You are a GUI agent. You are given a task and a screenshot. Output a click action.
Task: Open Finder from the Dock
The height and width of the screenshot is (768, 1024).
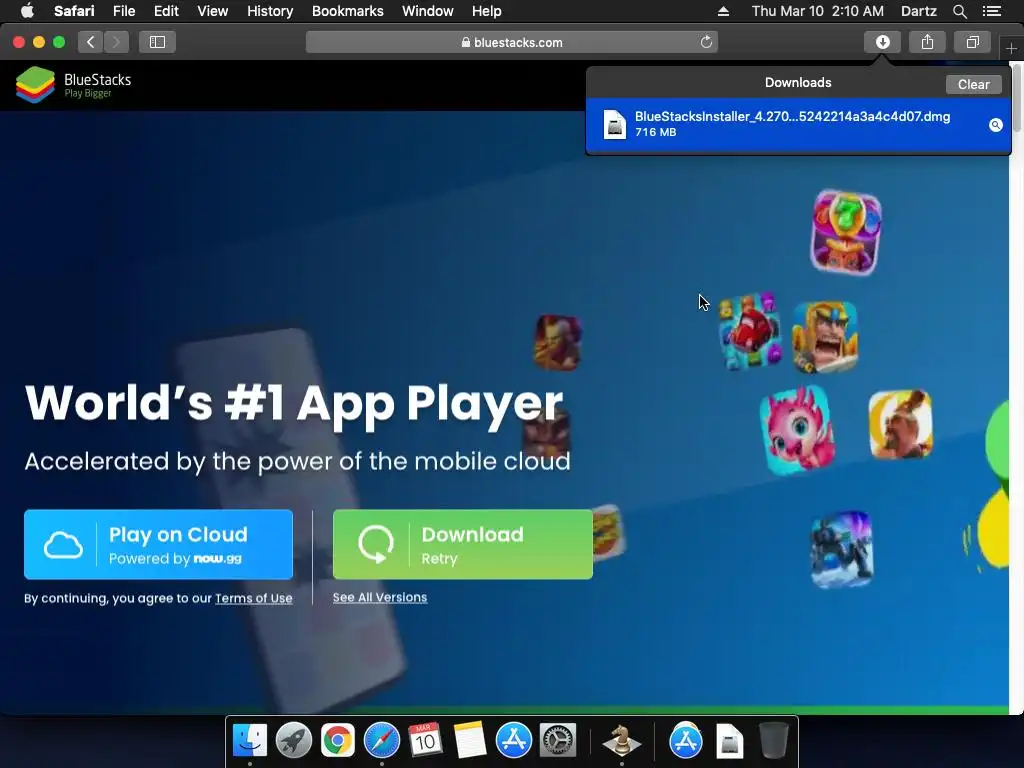[x=250, y=741]
